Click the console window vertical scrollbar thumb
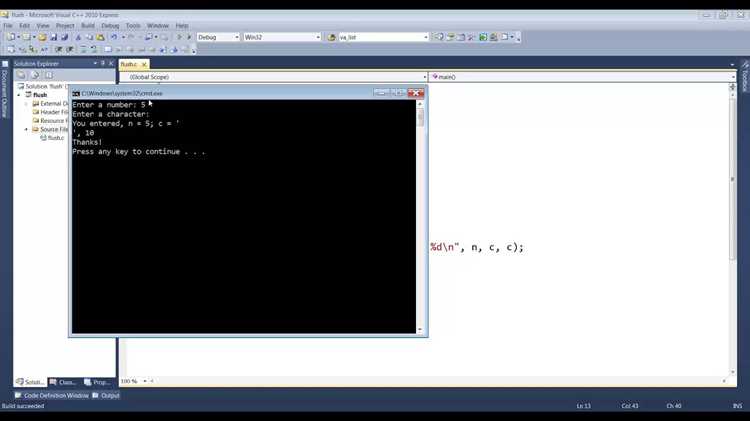This screenshot has width=750, height=421. 420,117
